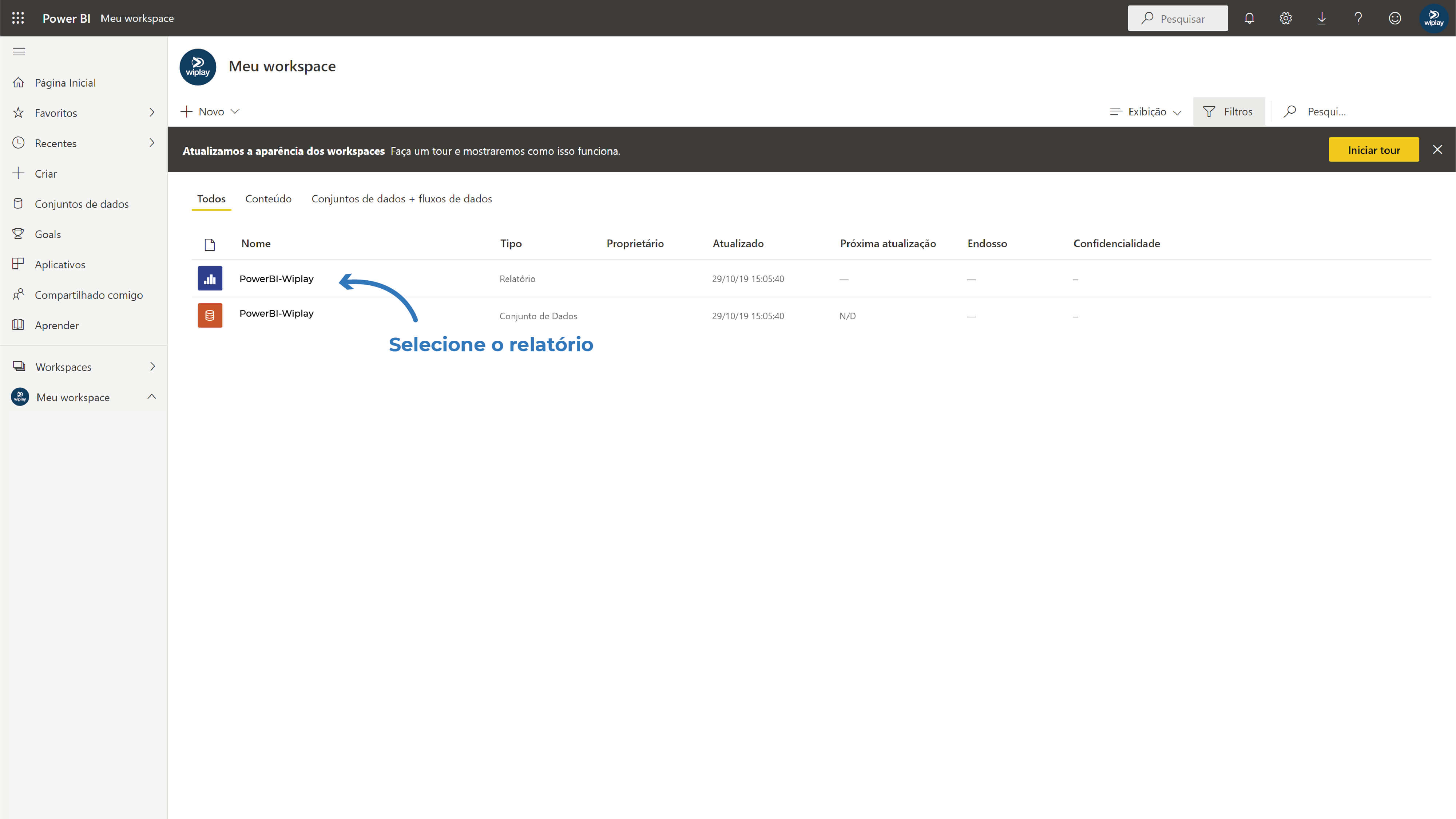Screen dimensions: 1456x819
Task: Open the Novo dropdown
Action: (210, 112)
